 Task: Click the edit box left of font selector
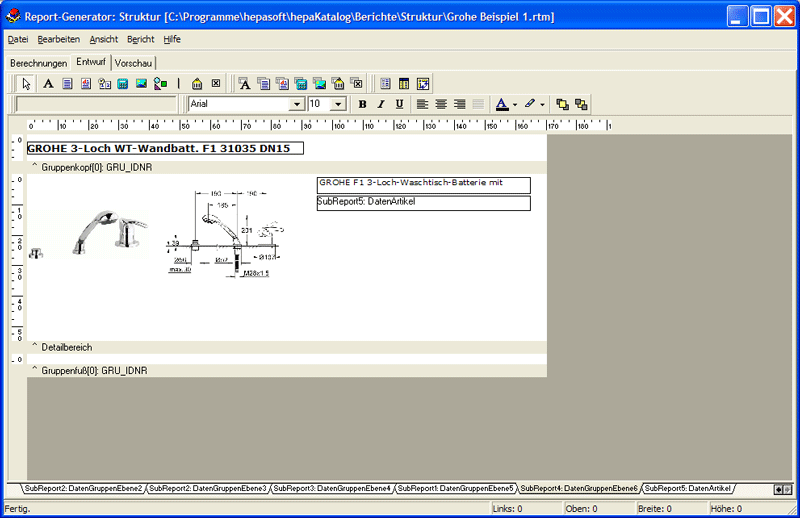pyautogui.click(x=96, y=104)
